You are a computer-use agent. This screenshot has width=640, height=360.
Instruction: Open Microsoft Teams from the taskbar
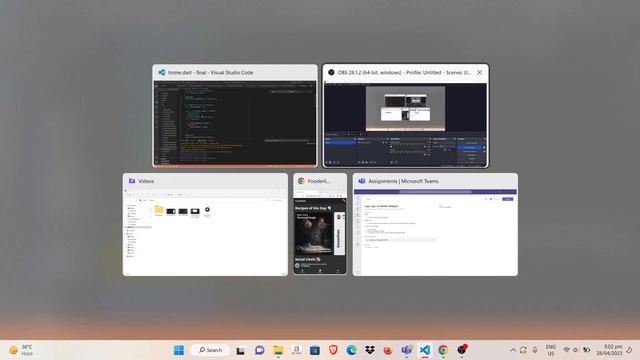coord(407,350)
